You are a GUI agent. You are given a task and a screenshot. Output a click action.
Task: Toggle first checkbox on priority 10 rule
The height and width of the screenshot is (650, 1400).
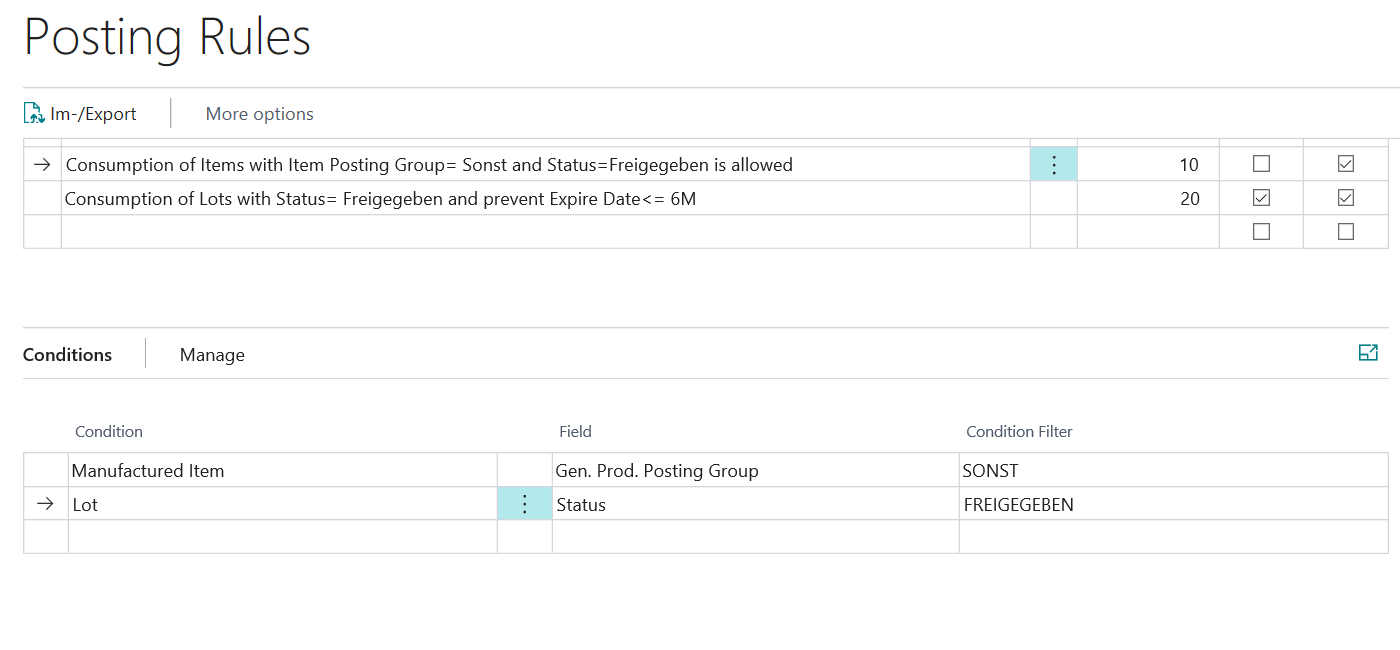[1261, 164]
